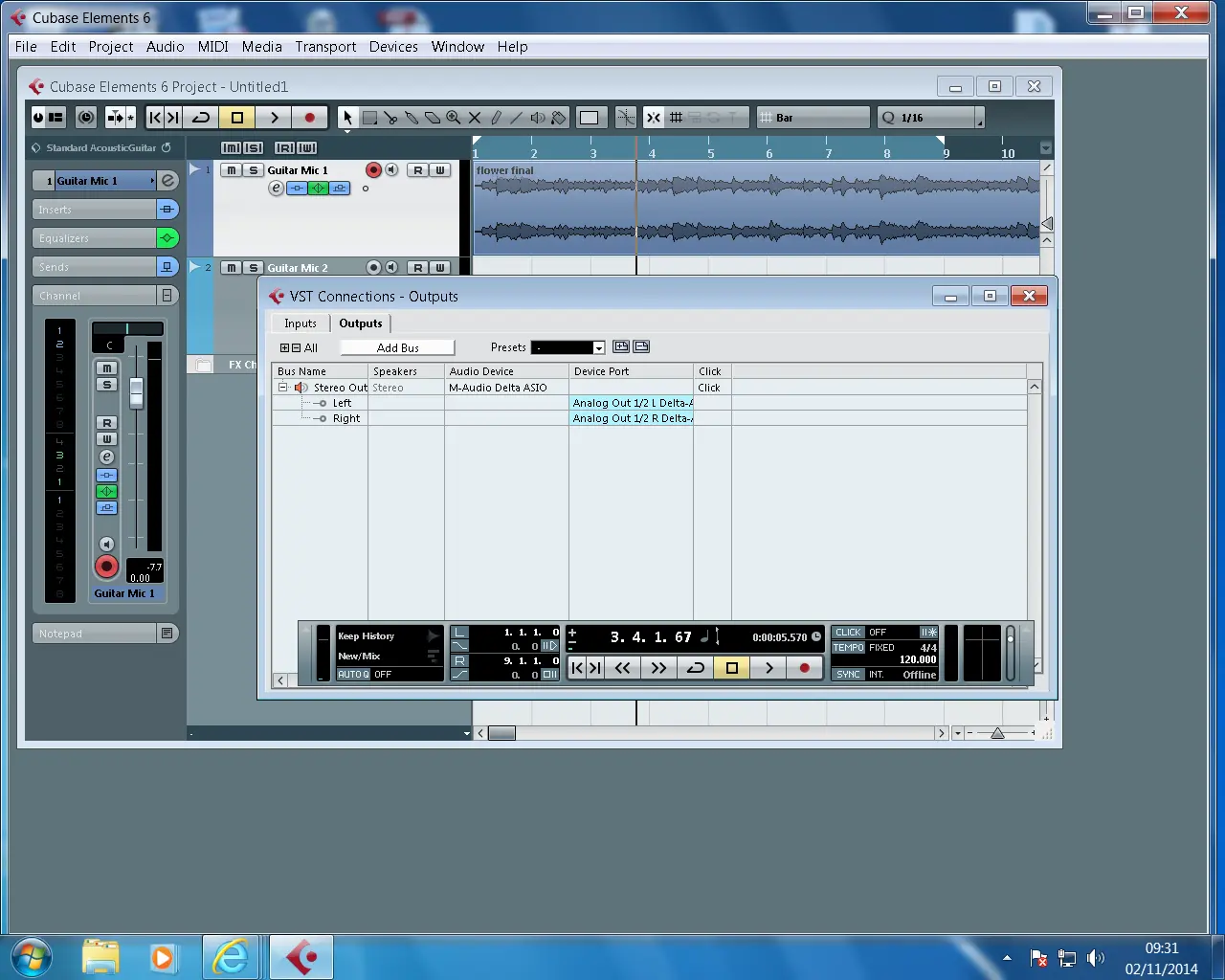The height and width of the screenshot is (980, 1225).
Task: Click rewind button on transport panel
Action: (x=622, y=668)
